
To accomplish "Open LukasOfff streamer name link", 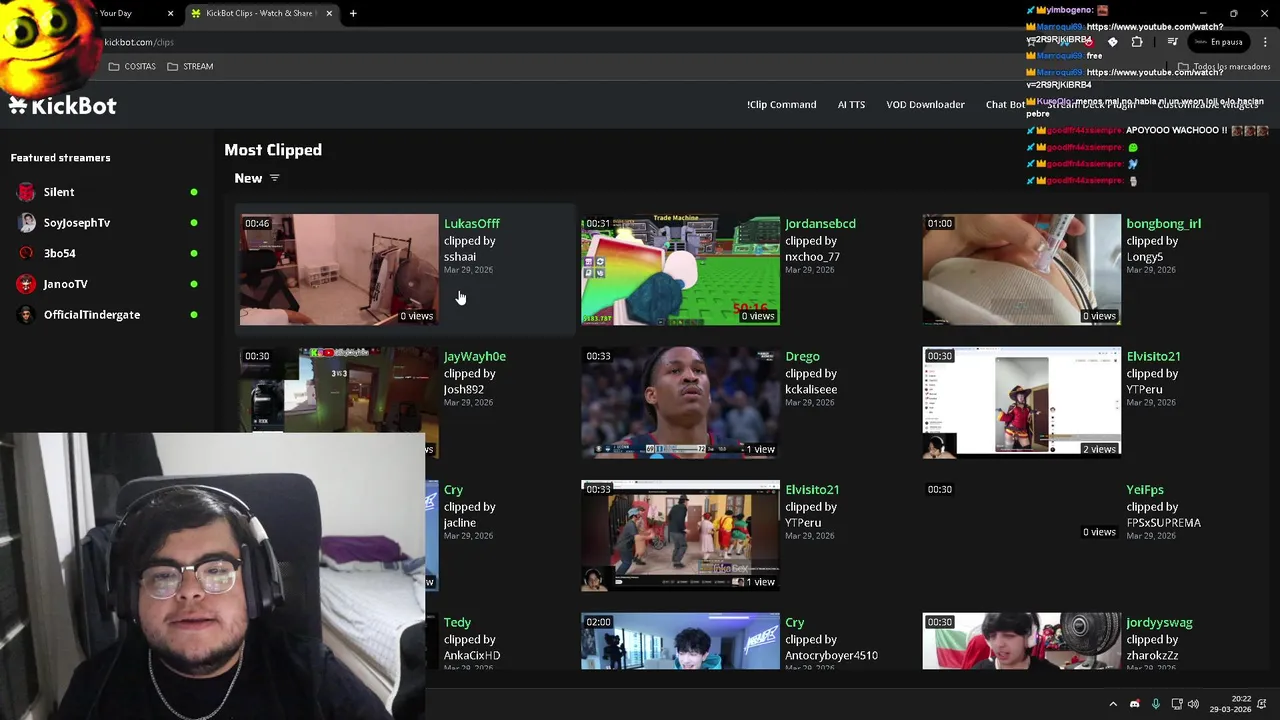I will click(472, 223).
